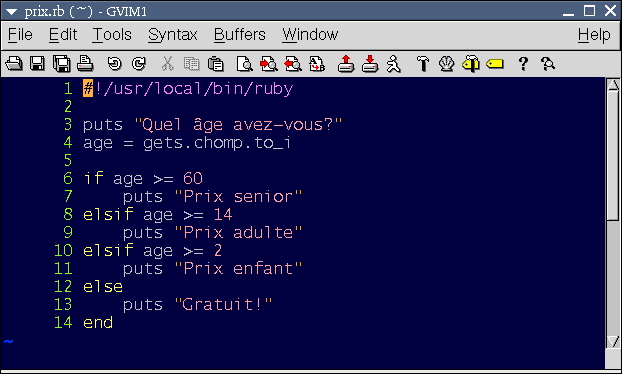Expand the window menu triangle in title bar
The width and height of the screenshot is (622, 374).
tap(11, 12)
